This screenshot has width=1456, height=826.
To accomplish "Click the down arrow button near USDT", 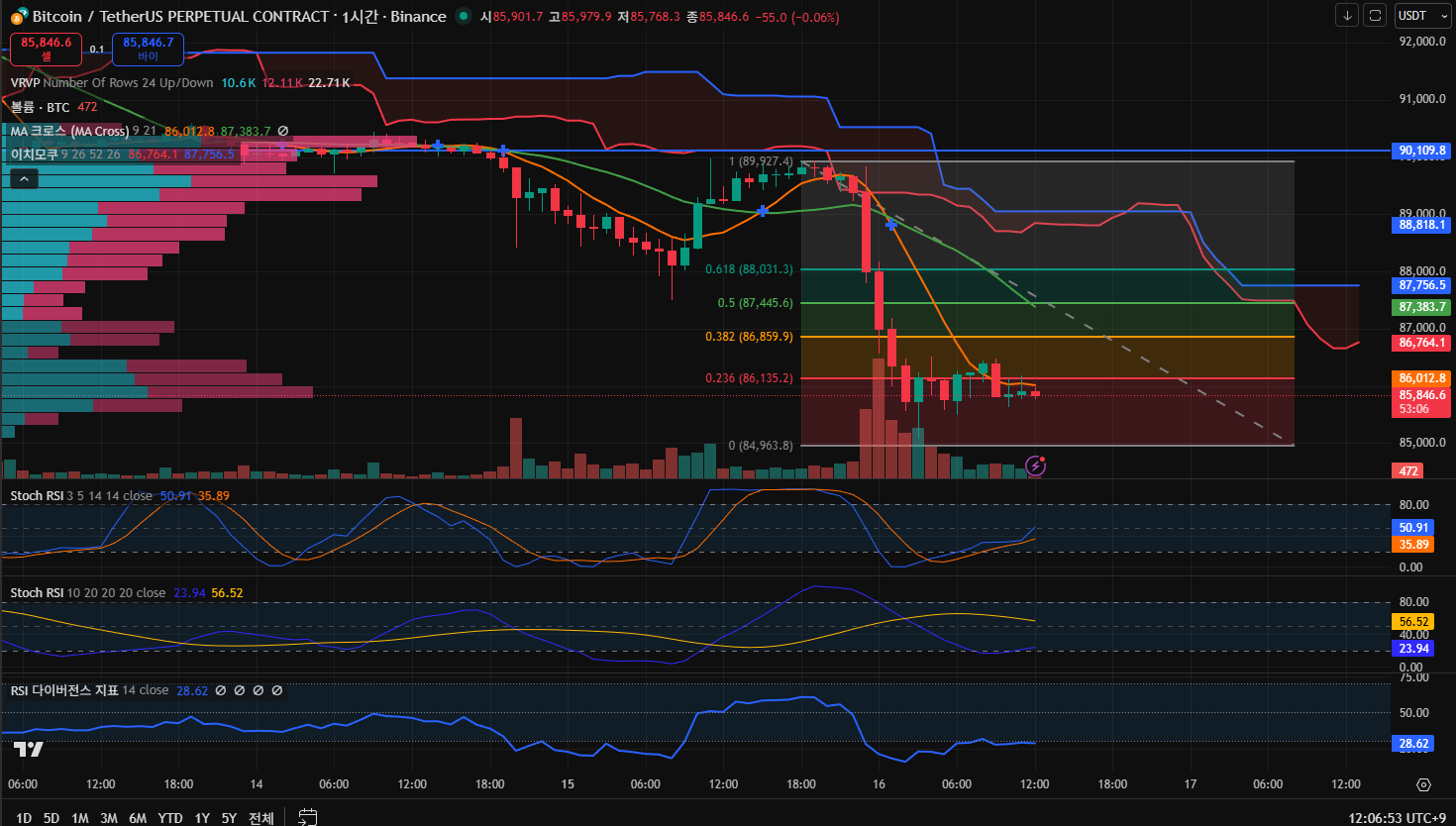I will pyautogui.click(x=1346, y=15).
